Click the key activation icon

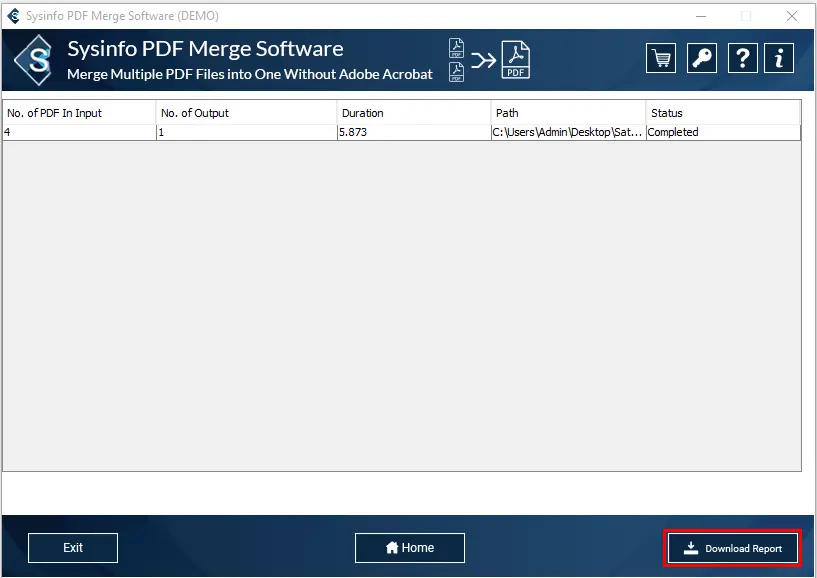click(702, 58)
